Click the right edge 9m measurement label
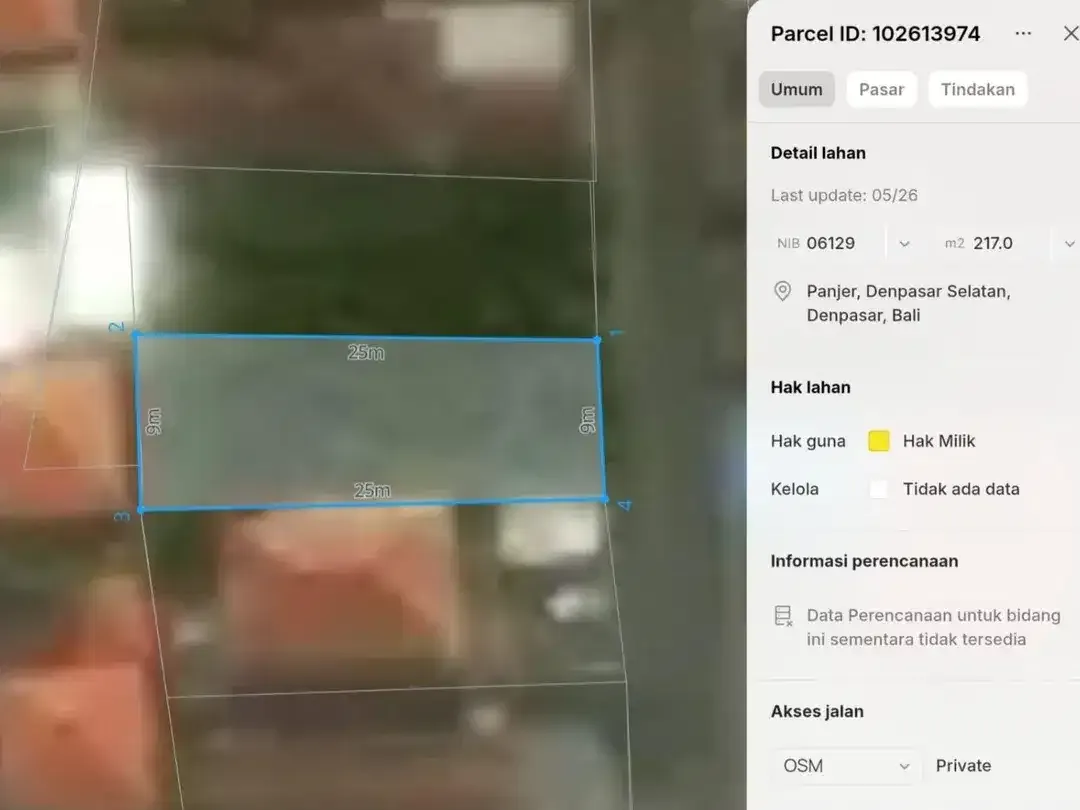 click(x=587, y=419)
